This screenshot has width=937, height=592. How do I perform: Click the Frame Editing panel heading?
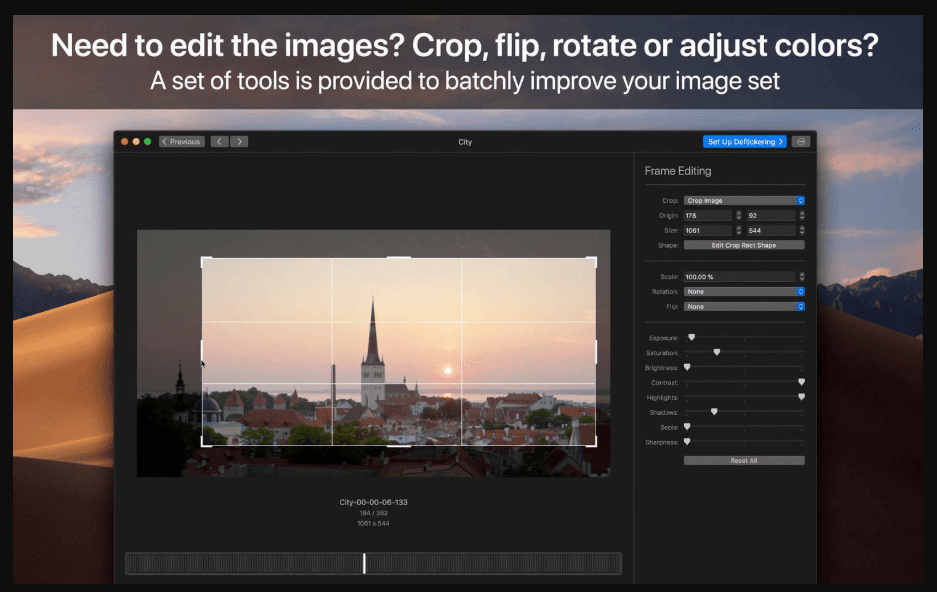pyautogui.click(x=678, y=171)
